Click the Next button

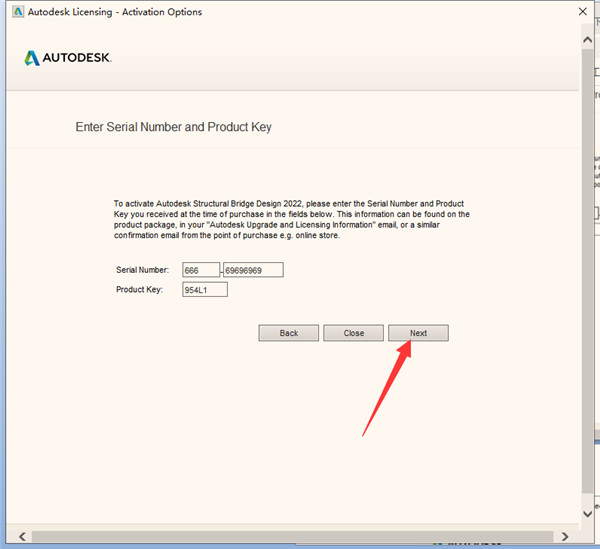(x=418, y=333)
